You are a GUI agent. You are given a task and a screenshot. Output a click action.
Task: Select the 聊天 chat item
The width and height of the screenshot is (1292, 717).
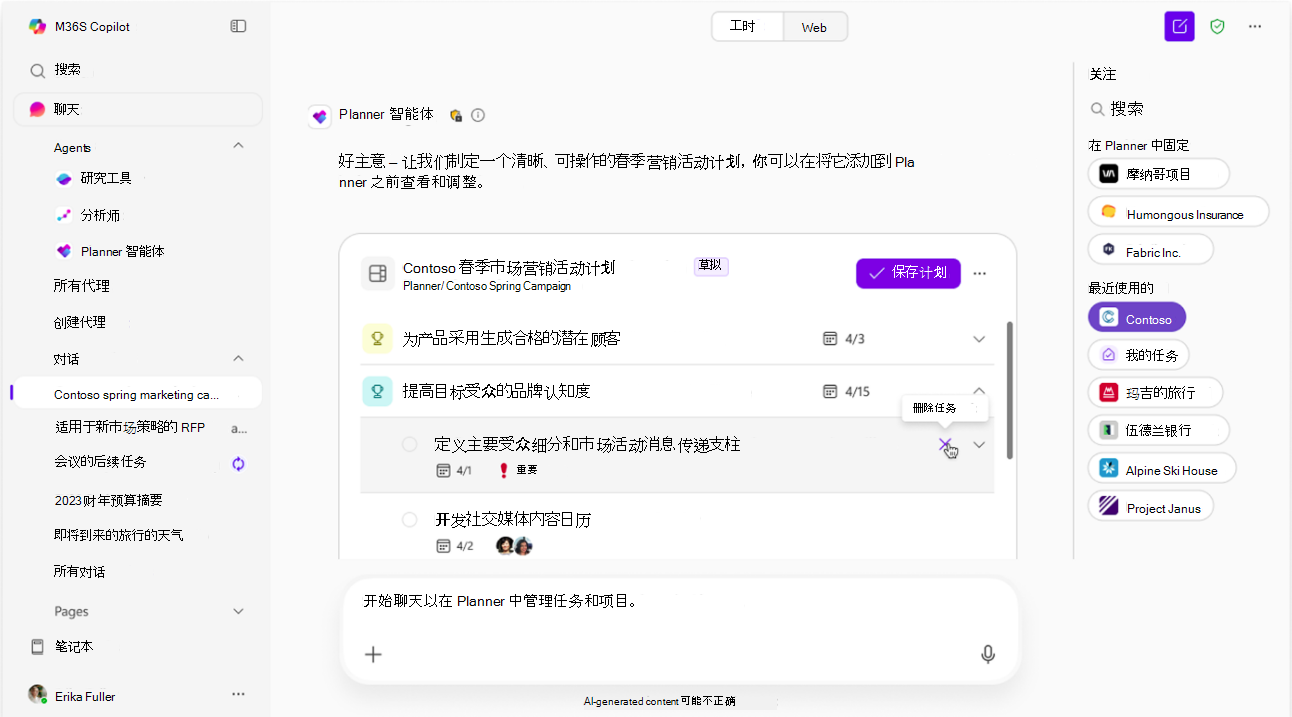pyautogui.click(x=138, y=109)
